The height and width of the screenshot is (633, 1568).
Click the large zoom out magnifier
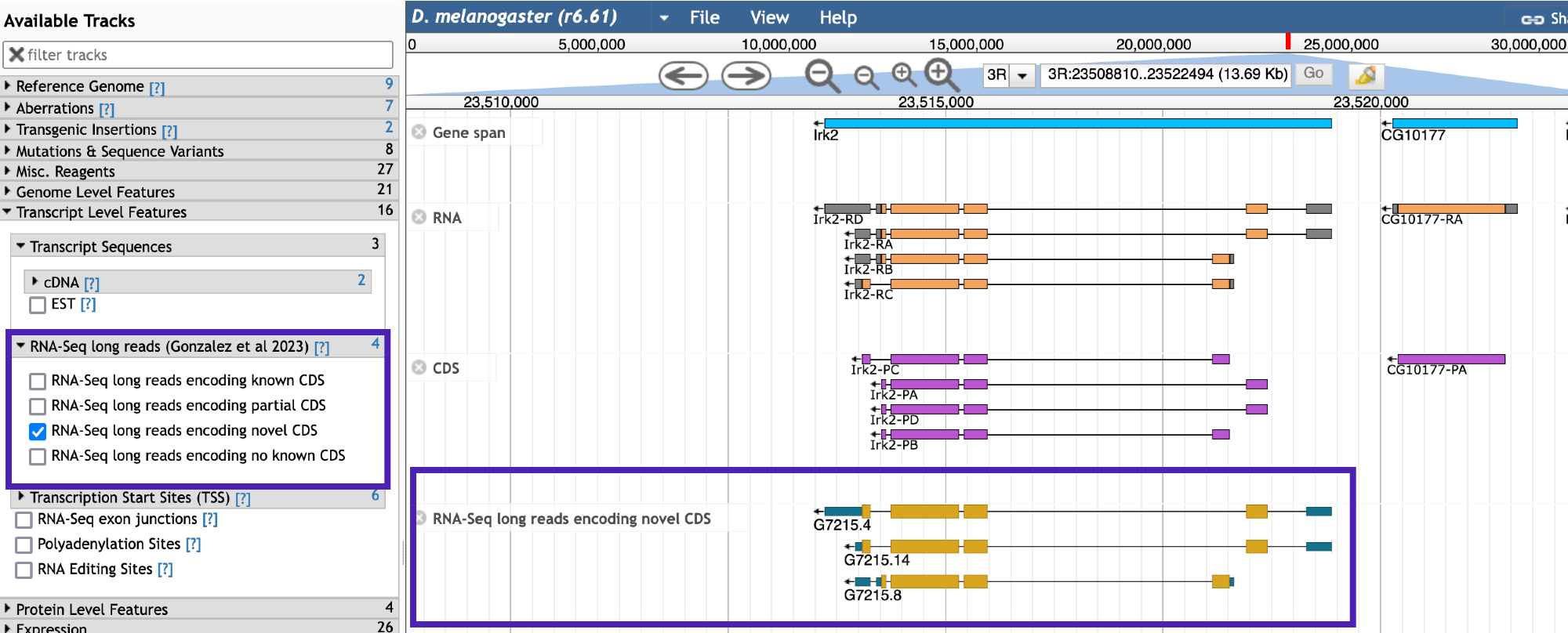pyautogui.click(x=822, y=76)
